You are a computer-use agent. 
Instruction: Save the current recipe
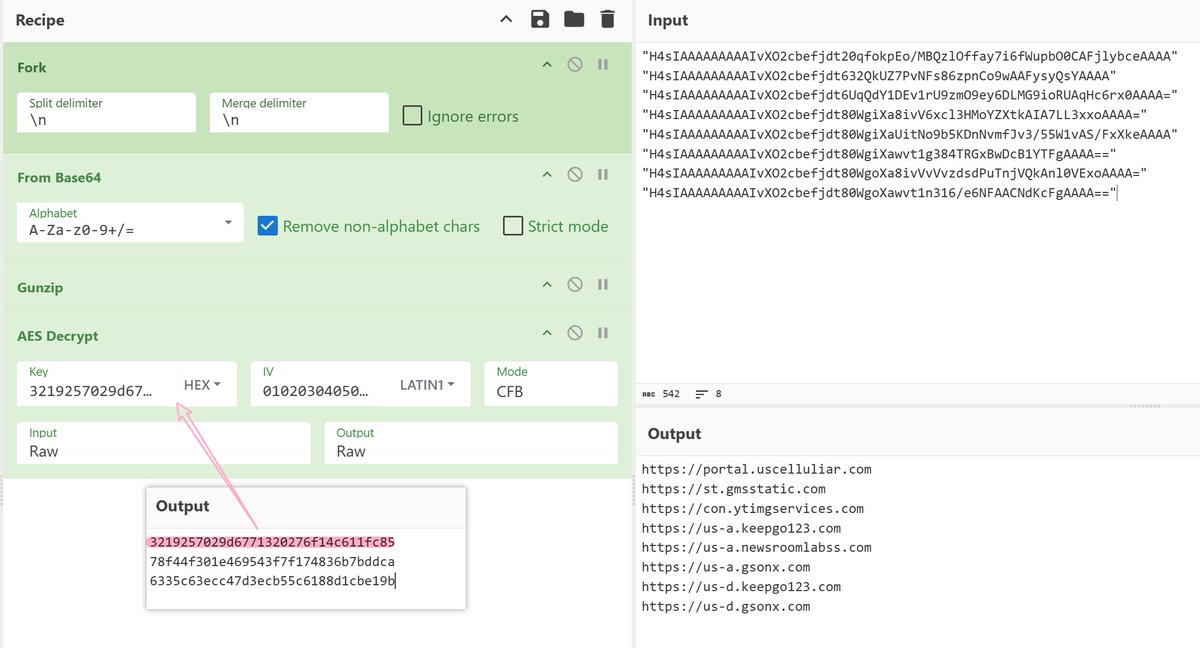coord(540,19)
